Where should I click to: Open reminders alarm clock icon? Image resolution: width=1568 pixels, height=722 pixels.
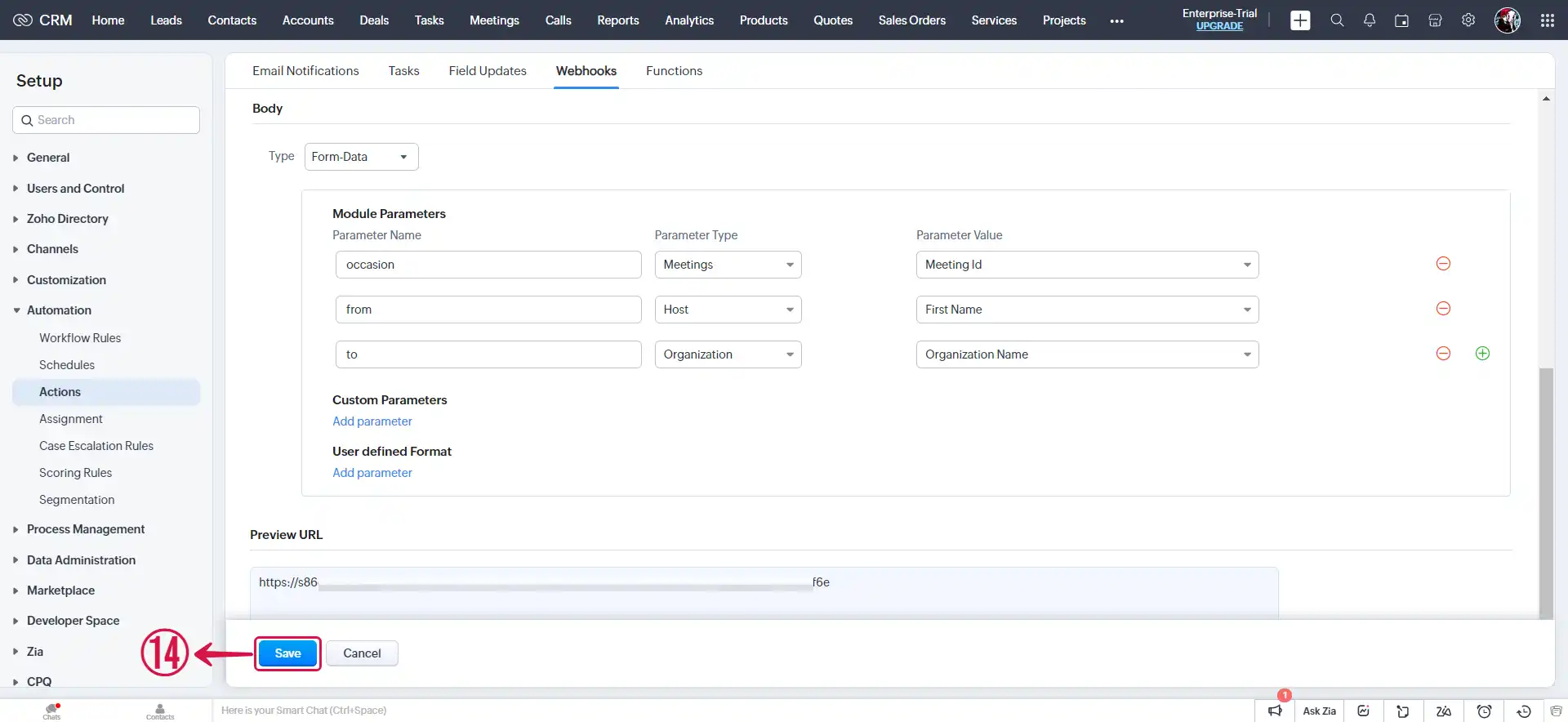1485,711
